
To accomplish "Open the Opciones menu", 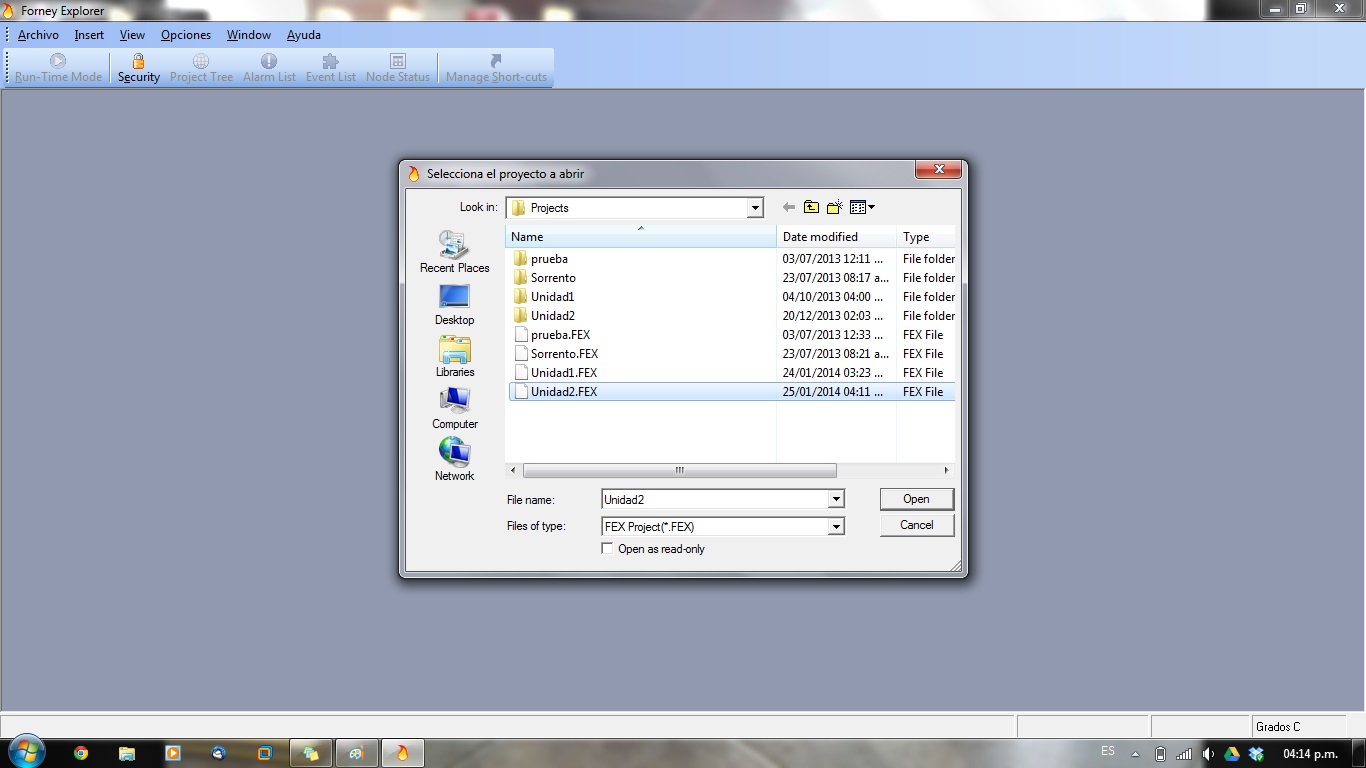I will (x=186, y=35).
